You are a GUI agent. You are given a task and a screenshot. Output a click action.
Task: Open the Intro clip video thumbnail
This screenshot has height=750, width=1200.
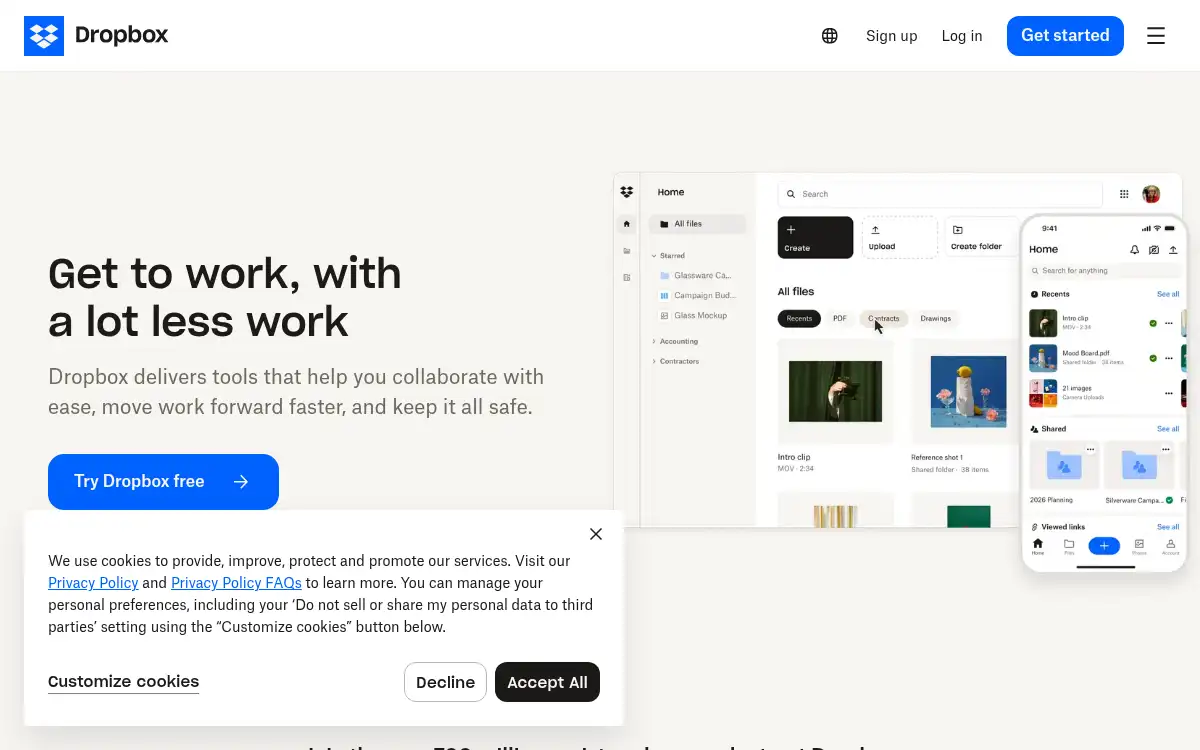(x=835, y=391)
